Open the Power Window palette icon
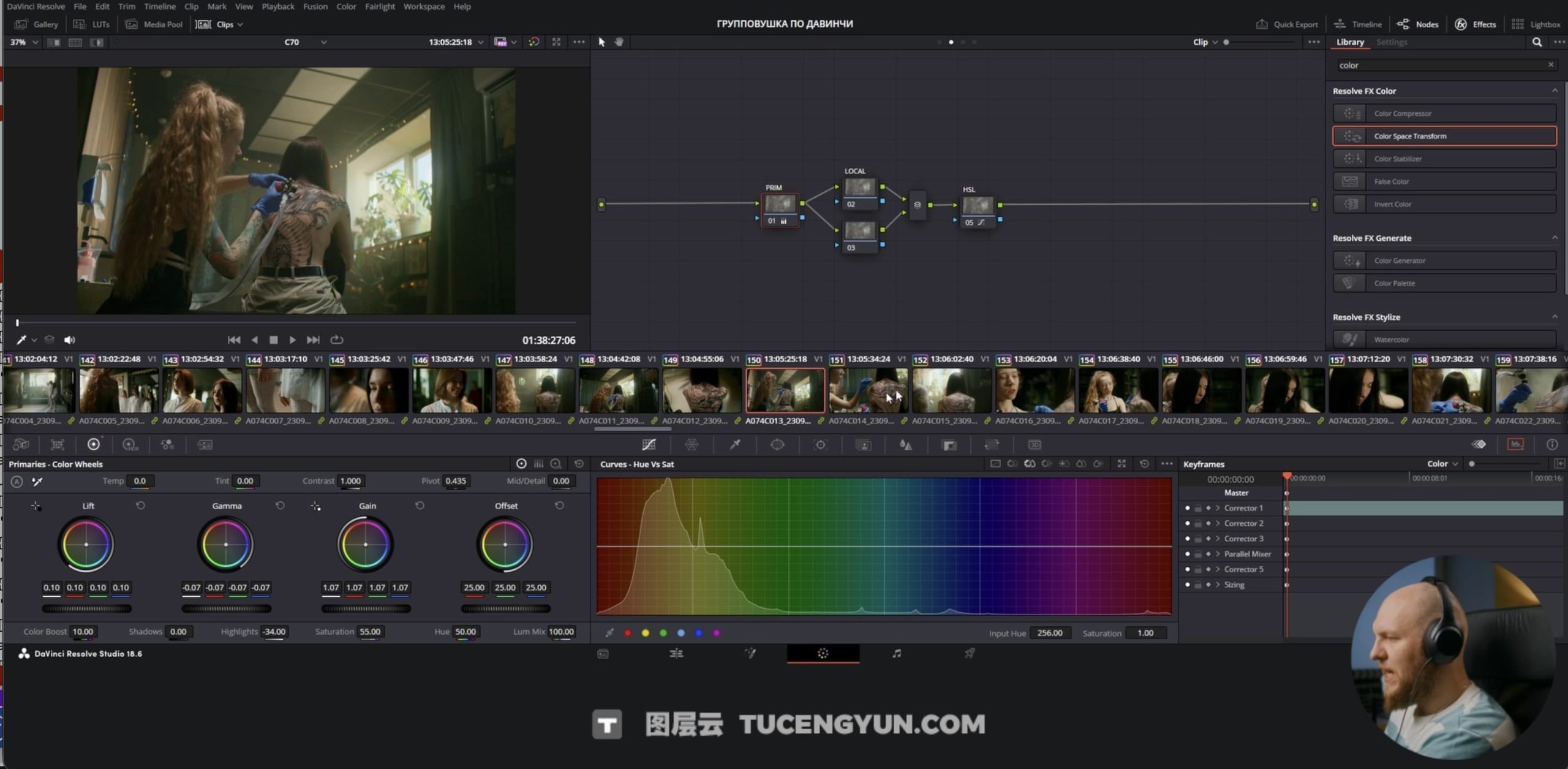Image resolution: width=1568 pixels, height=769 pixels. coord(777,445)
